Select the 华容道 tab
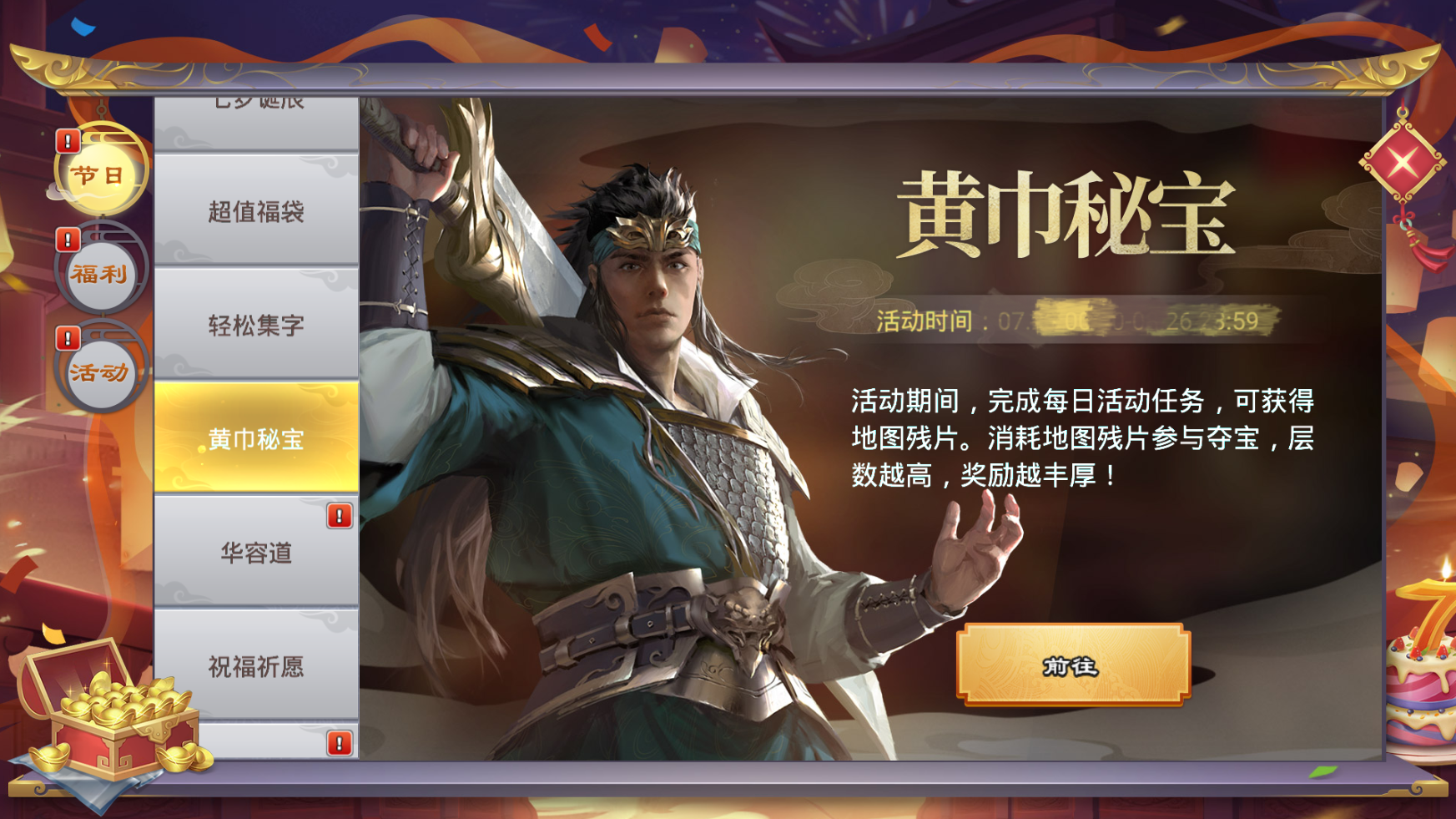This screenshot has width=1456, height=819. [x=256, y=551]
